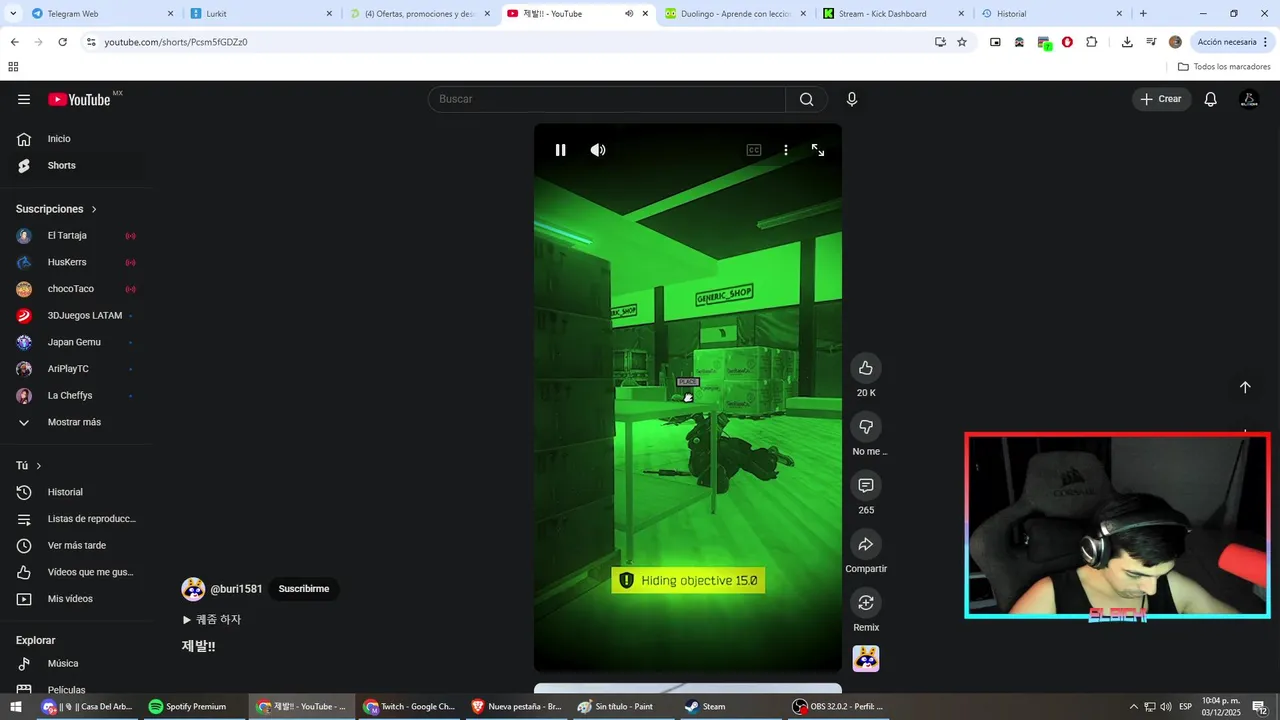
Task: Open a new browser tab
Action: [1143, 14]
